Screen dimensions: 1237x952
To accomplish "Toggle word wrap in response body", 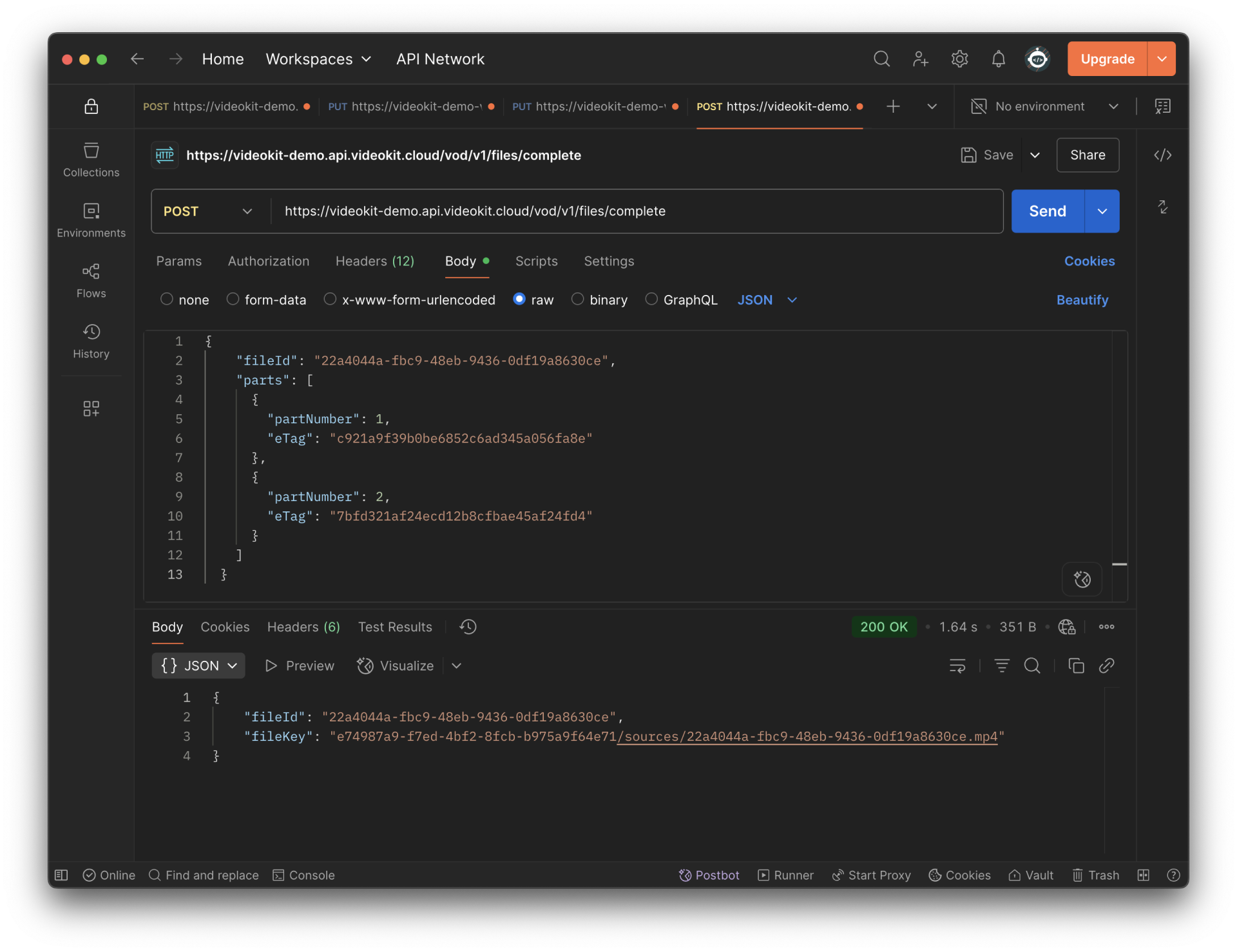I will [x=957, y=666].
